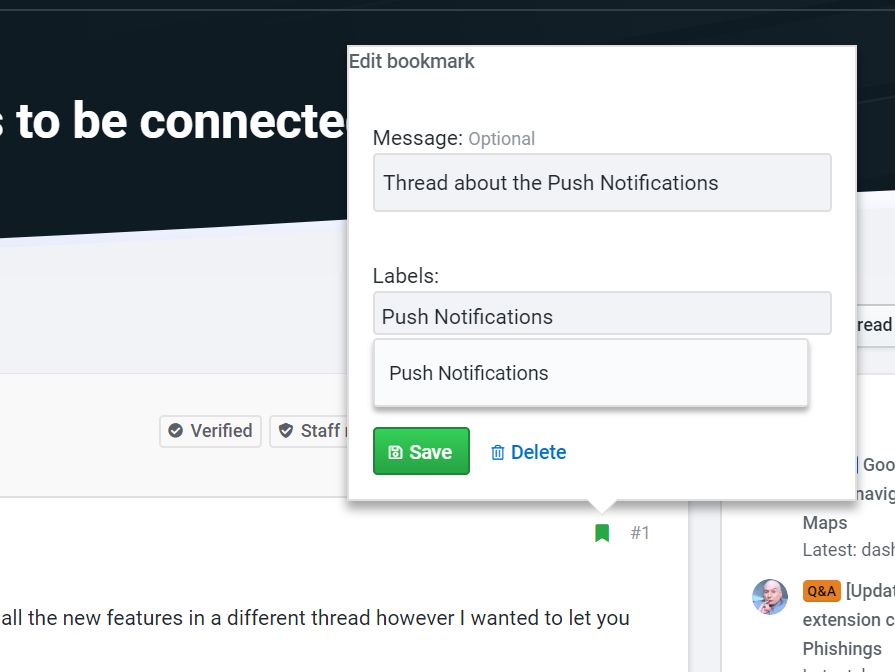Click the Verified badge text
Viewport: 895px width, 672px height.
[x=221, y=431]
